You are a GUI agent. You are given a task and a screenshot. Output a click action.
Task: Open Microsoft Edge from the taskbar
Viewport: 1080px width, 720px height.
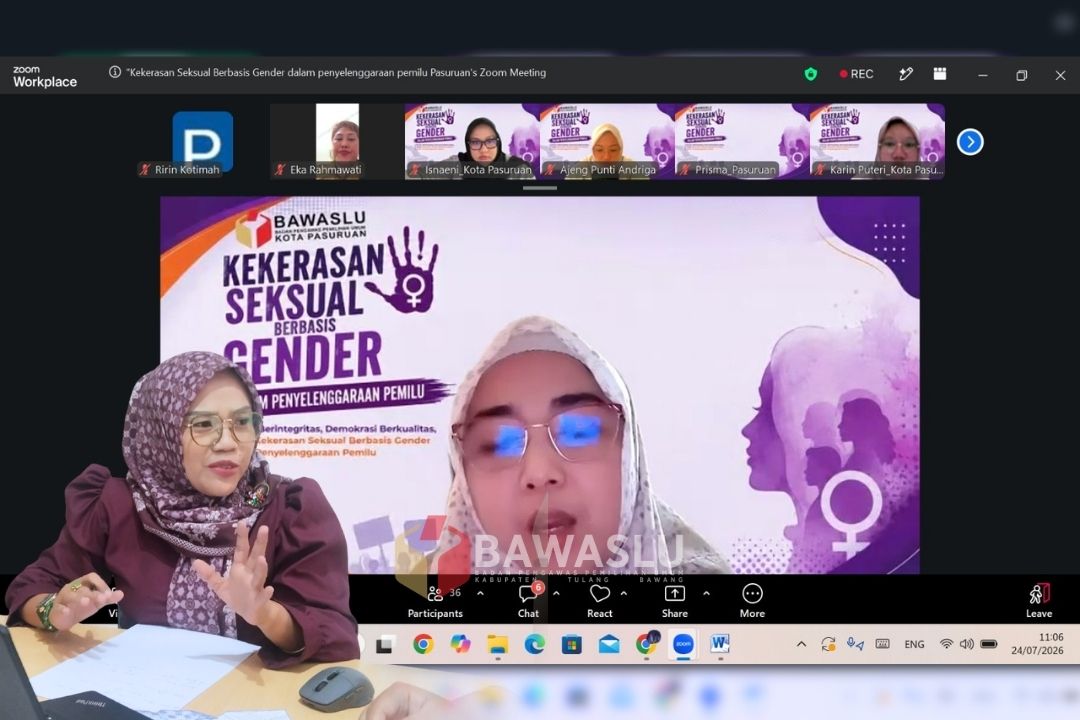coord(534,644)
